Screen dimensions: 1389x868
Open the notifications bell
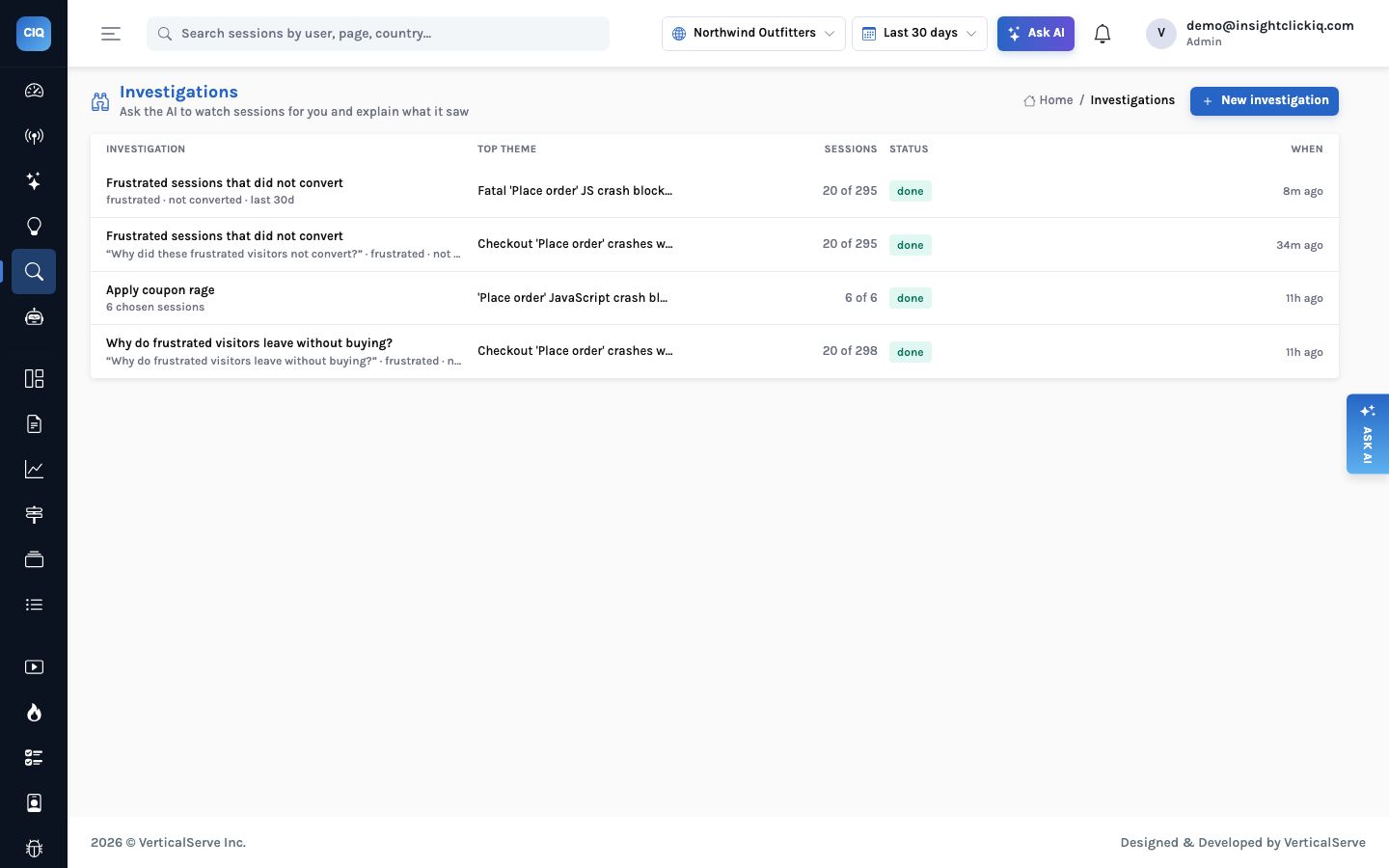pos(1103,34)
